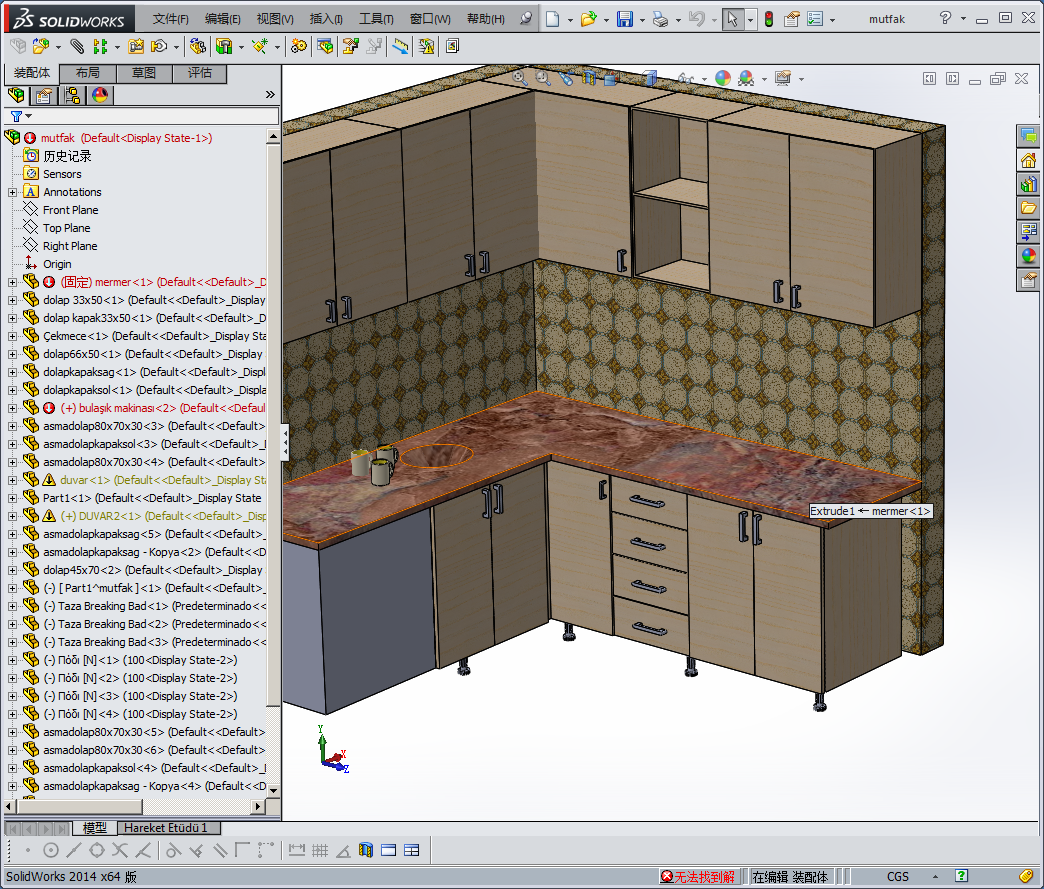Image resolution: width=1044 pixels, height=889 pixels.
Task: Click the Rebuild traffic light icon
Action: [x=768, y=19]
